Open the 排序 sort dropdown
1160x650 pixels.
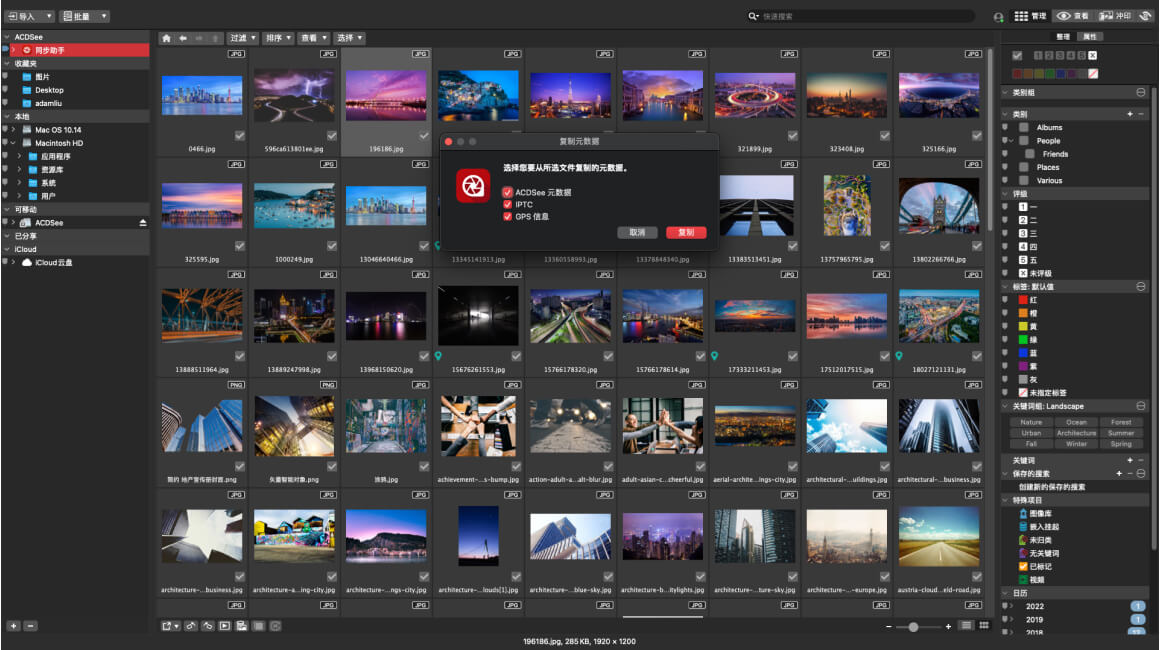pos(278,38)
